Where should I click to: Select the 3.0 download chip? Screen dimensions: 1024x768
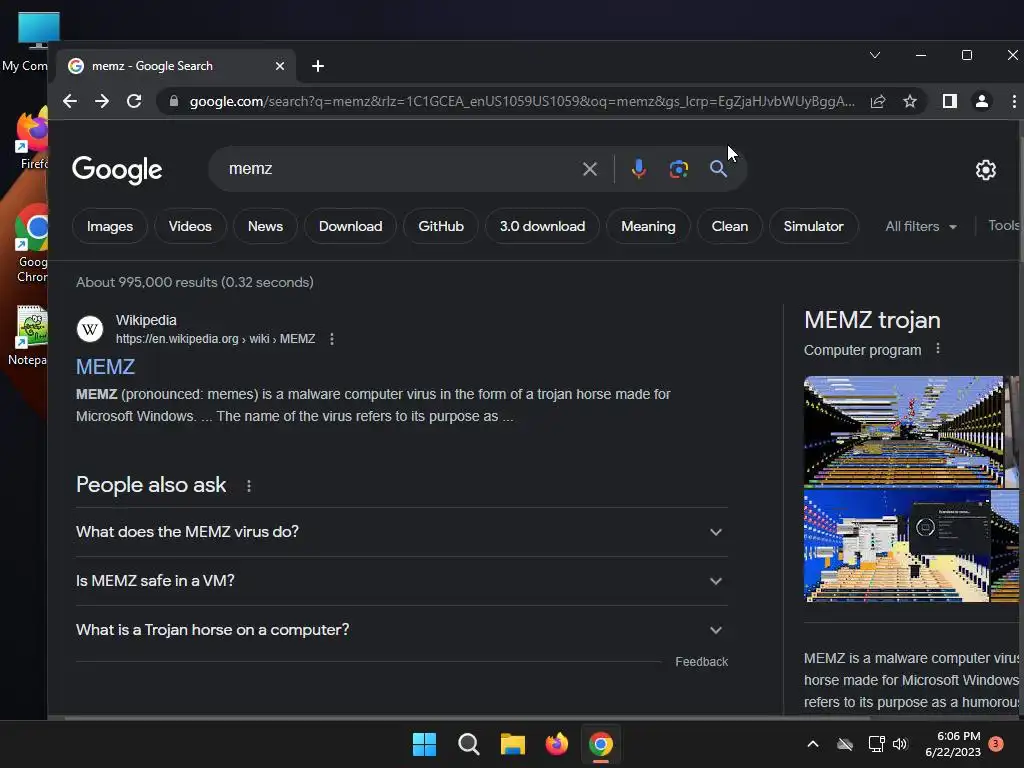point(543,226)
